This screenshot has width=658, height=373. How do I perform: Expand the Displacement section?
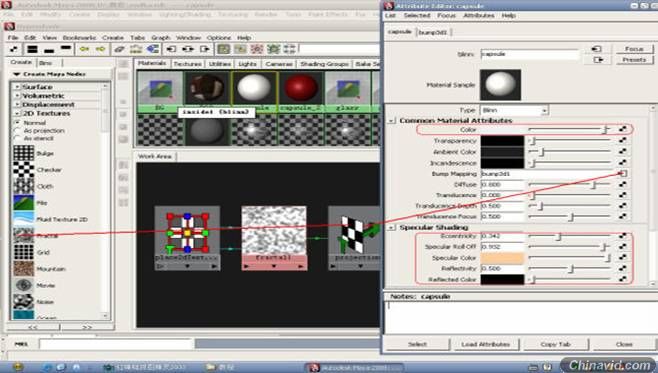(17, 104)
